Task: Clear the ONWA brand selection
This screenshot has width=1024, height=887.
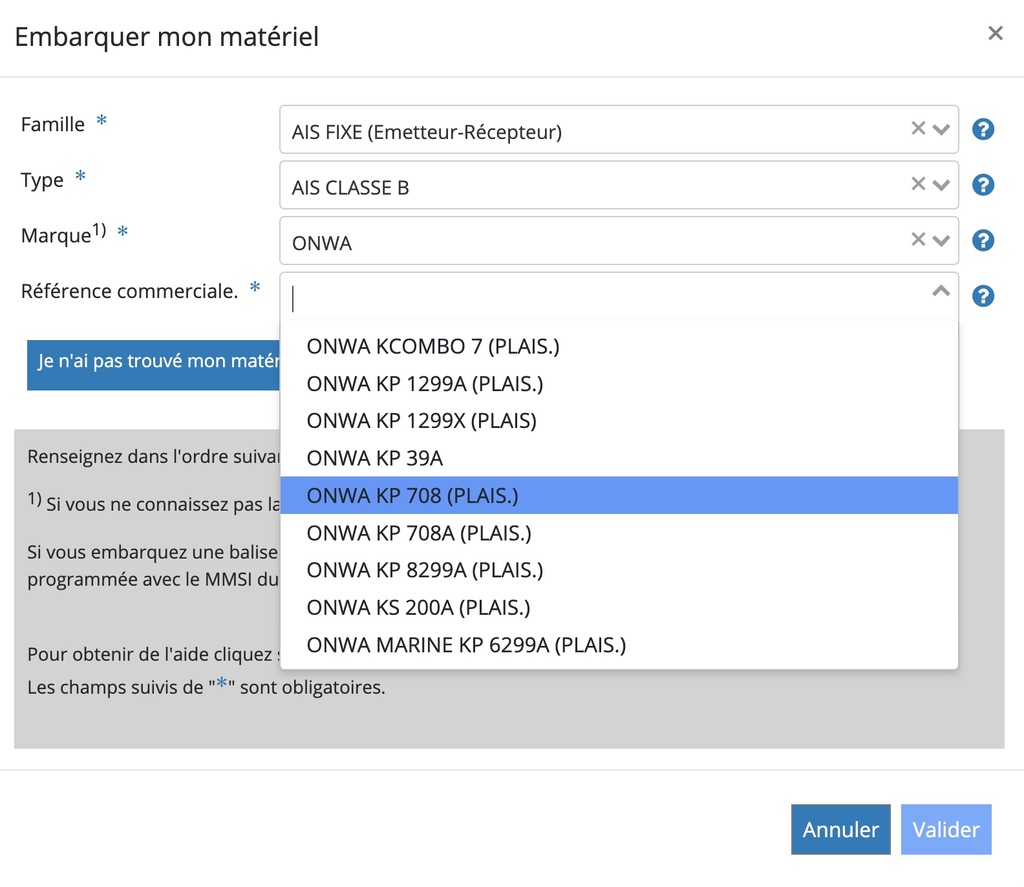Action: tap(918, 240)
